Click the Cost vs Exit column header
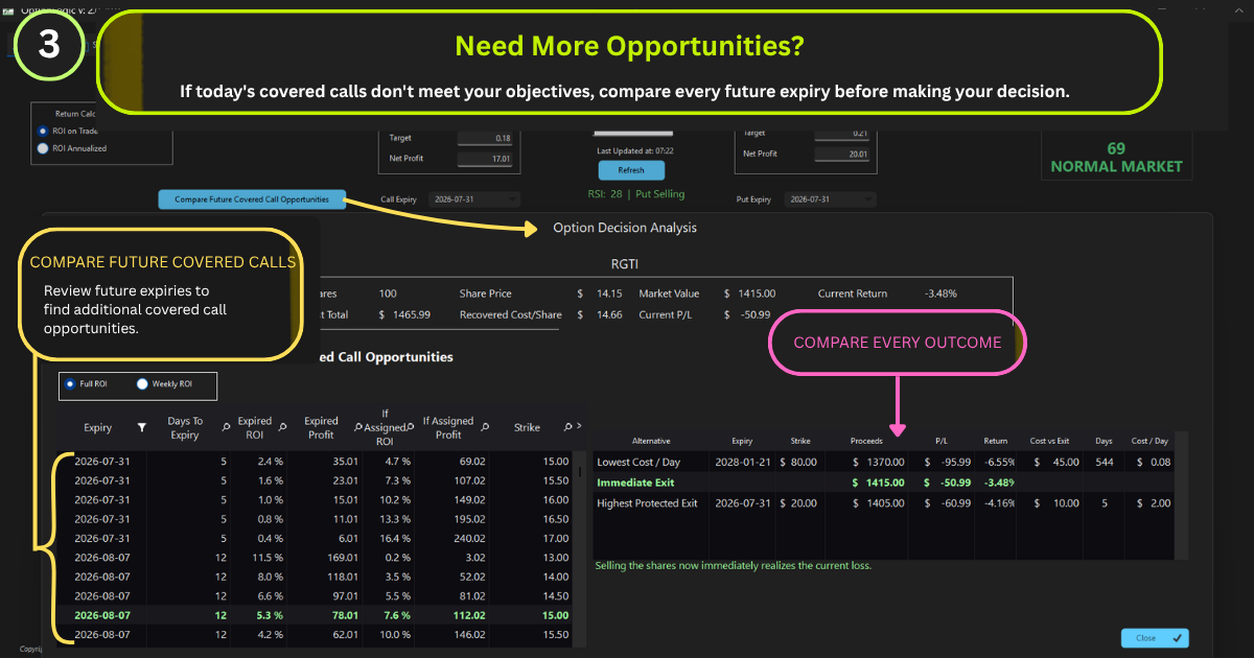1254x658 pixels. pyautogui.click(x=1050, y=441)
